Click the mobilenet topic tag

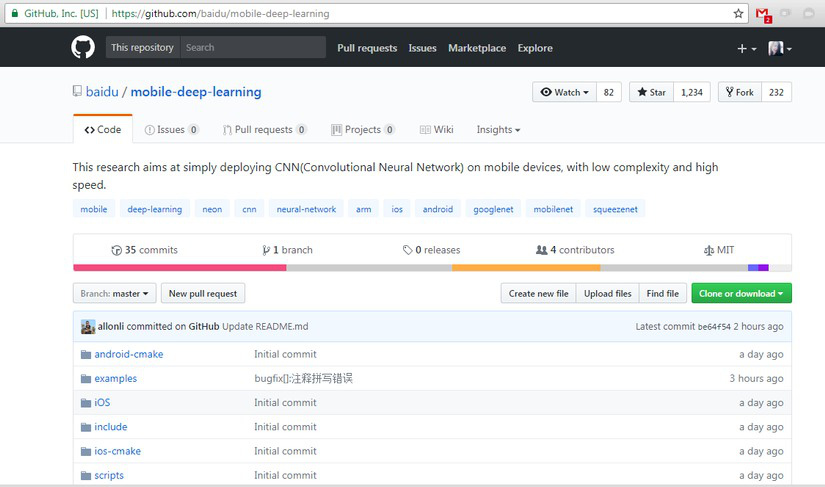pyautogui.click(x=553, y=209)
